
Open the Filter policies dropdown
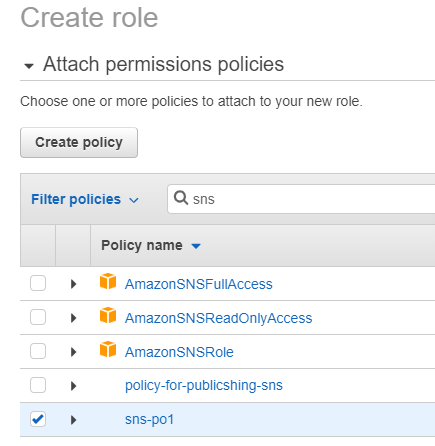(85, 199)
